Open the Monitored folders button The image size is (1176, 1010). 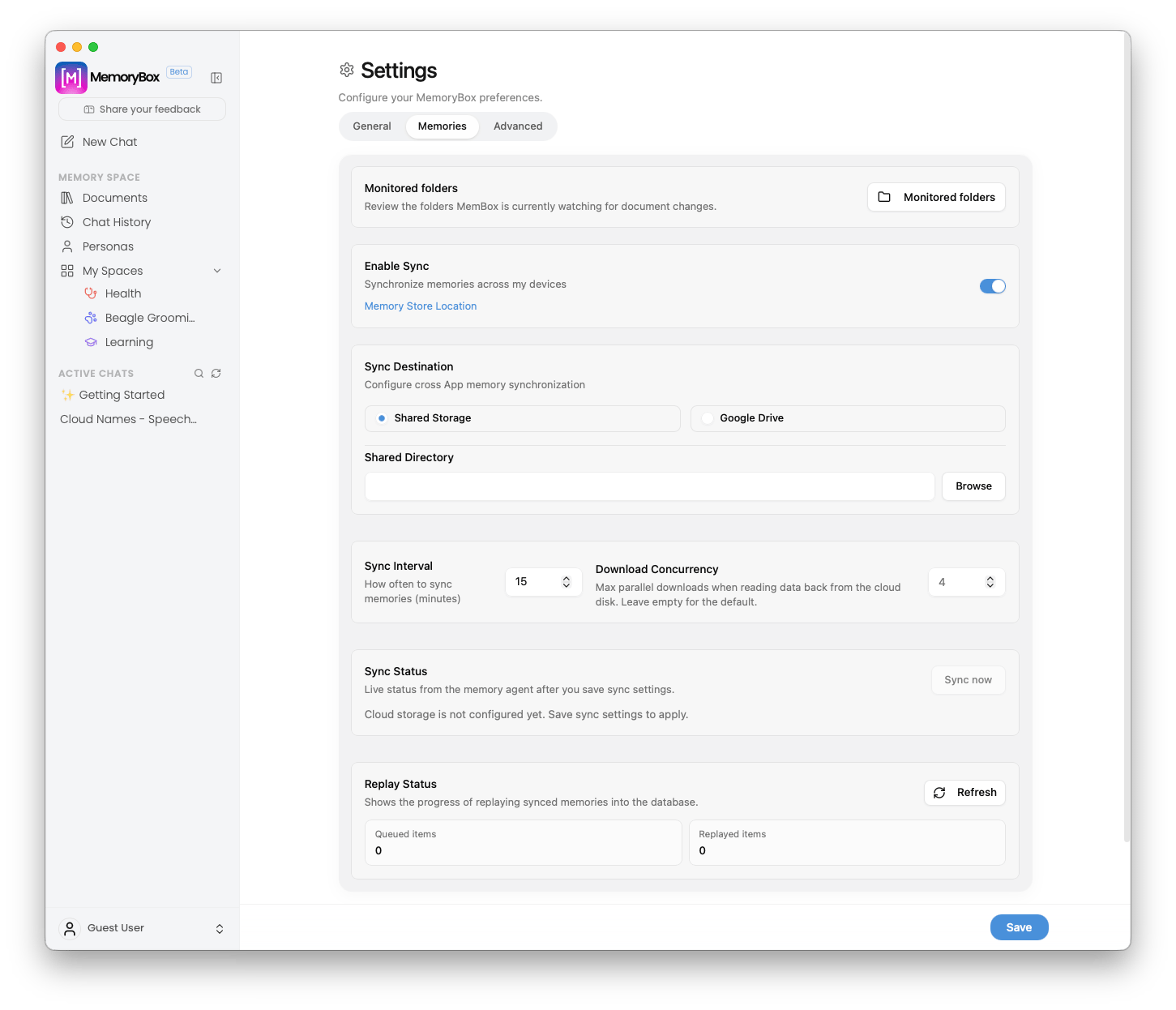936,197
